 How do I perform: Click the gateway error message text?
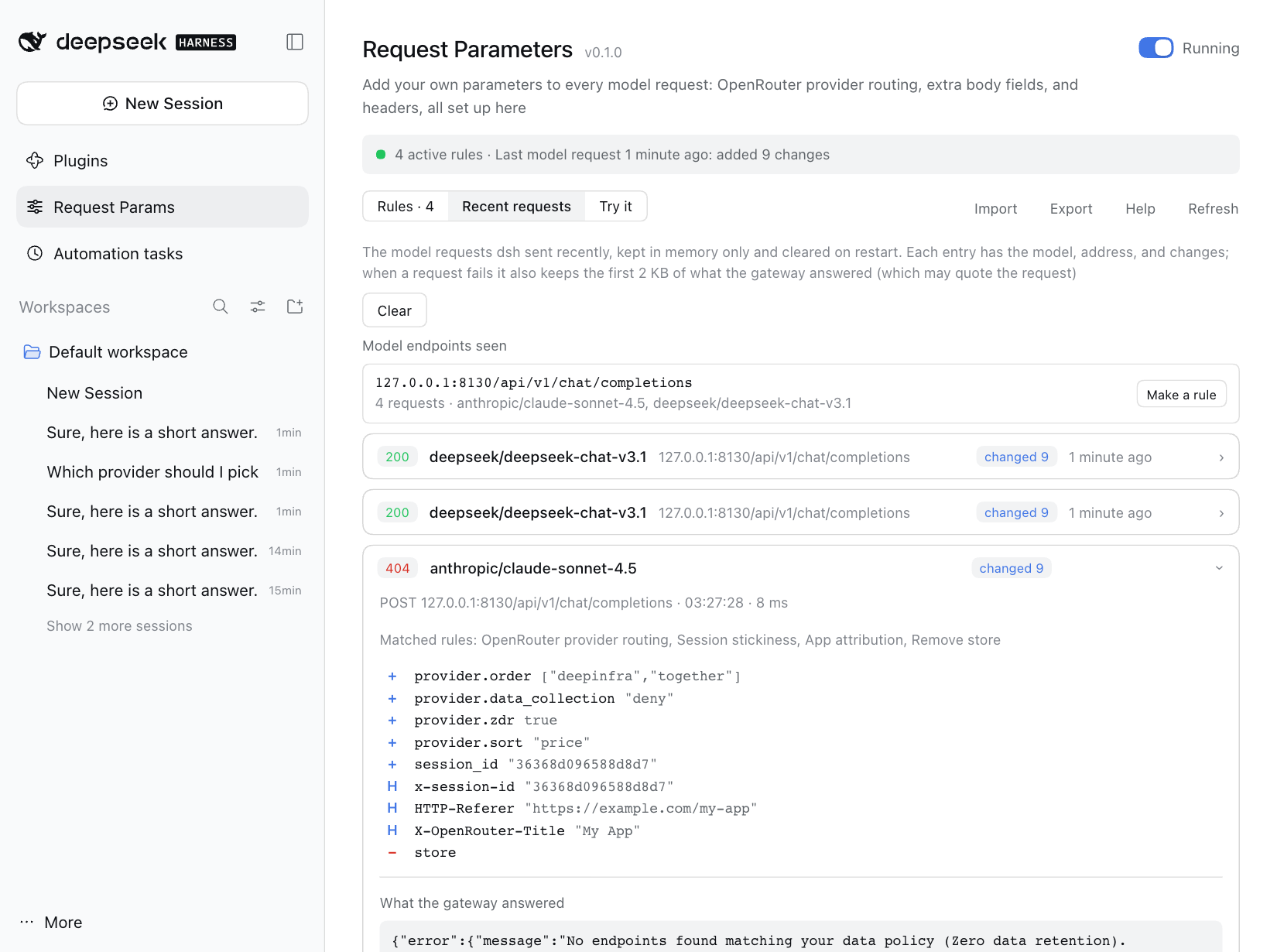758,940
